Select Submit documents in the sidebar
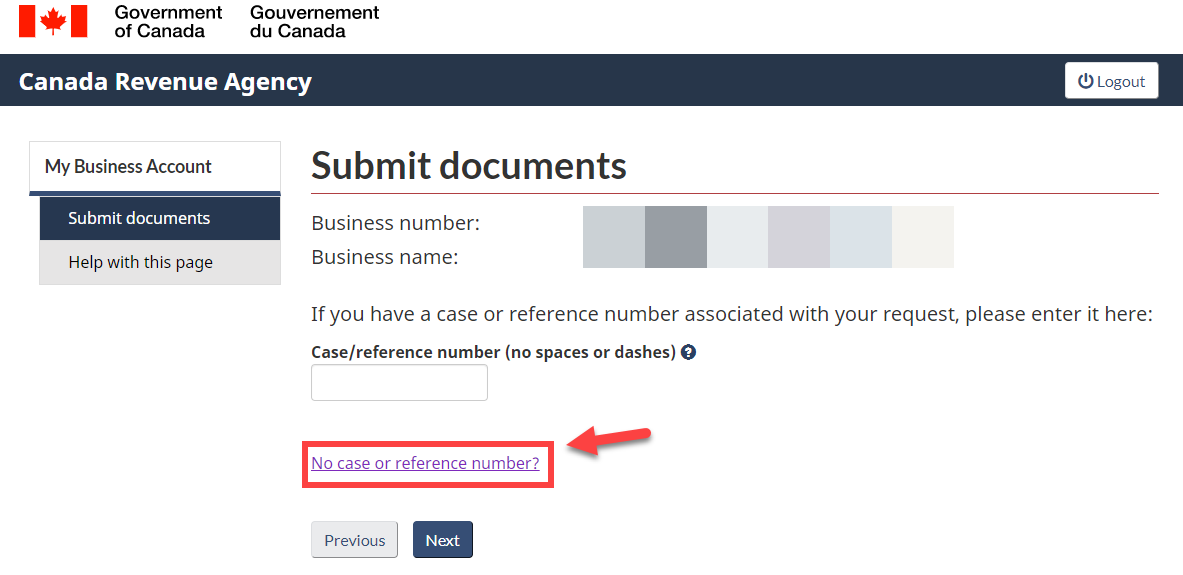Screen dimensions: 1183x575 tap(139, 218)
